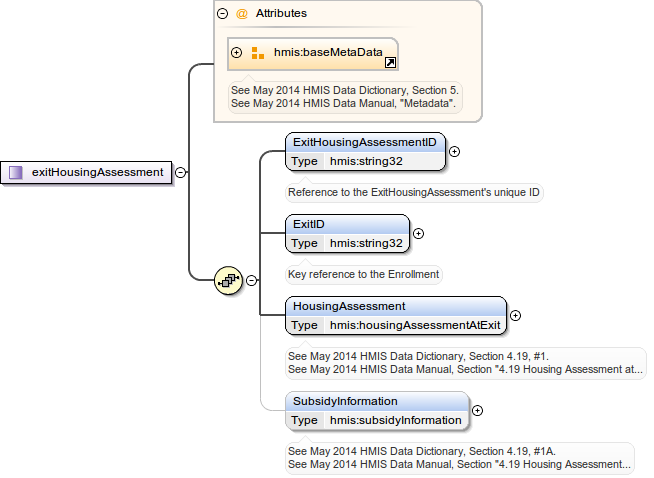Image resolution: width=654 pixels, height=478 pixels.
Task: Collapse the sequence compositor children
Action: pyautogui.click(x=251, y=281)
